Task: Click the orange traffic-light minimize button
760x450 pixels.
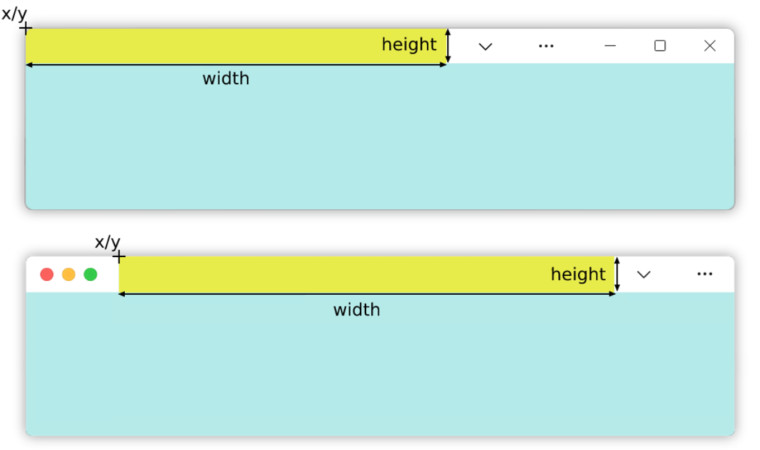Action: click(69, 274)
